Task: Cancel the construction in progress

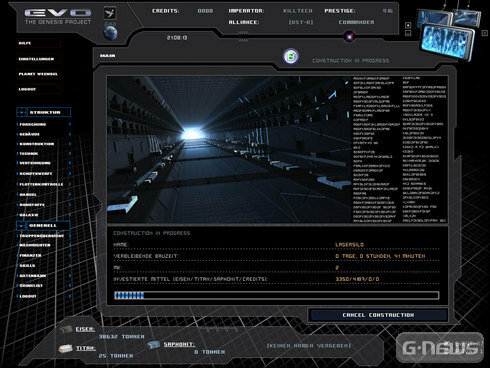Action: [378, 315]
